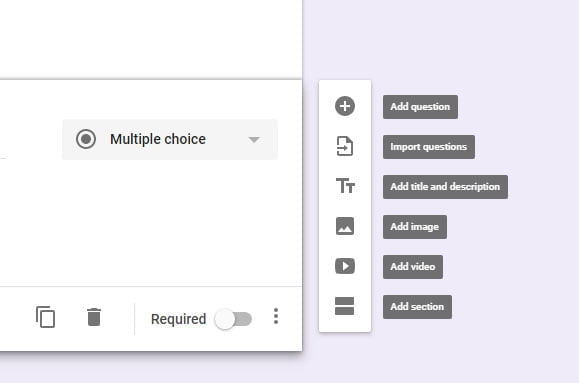Click the Add image tooltip label
This screenshot has height=383, width=579.
pos(415,227)
